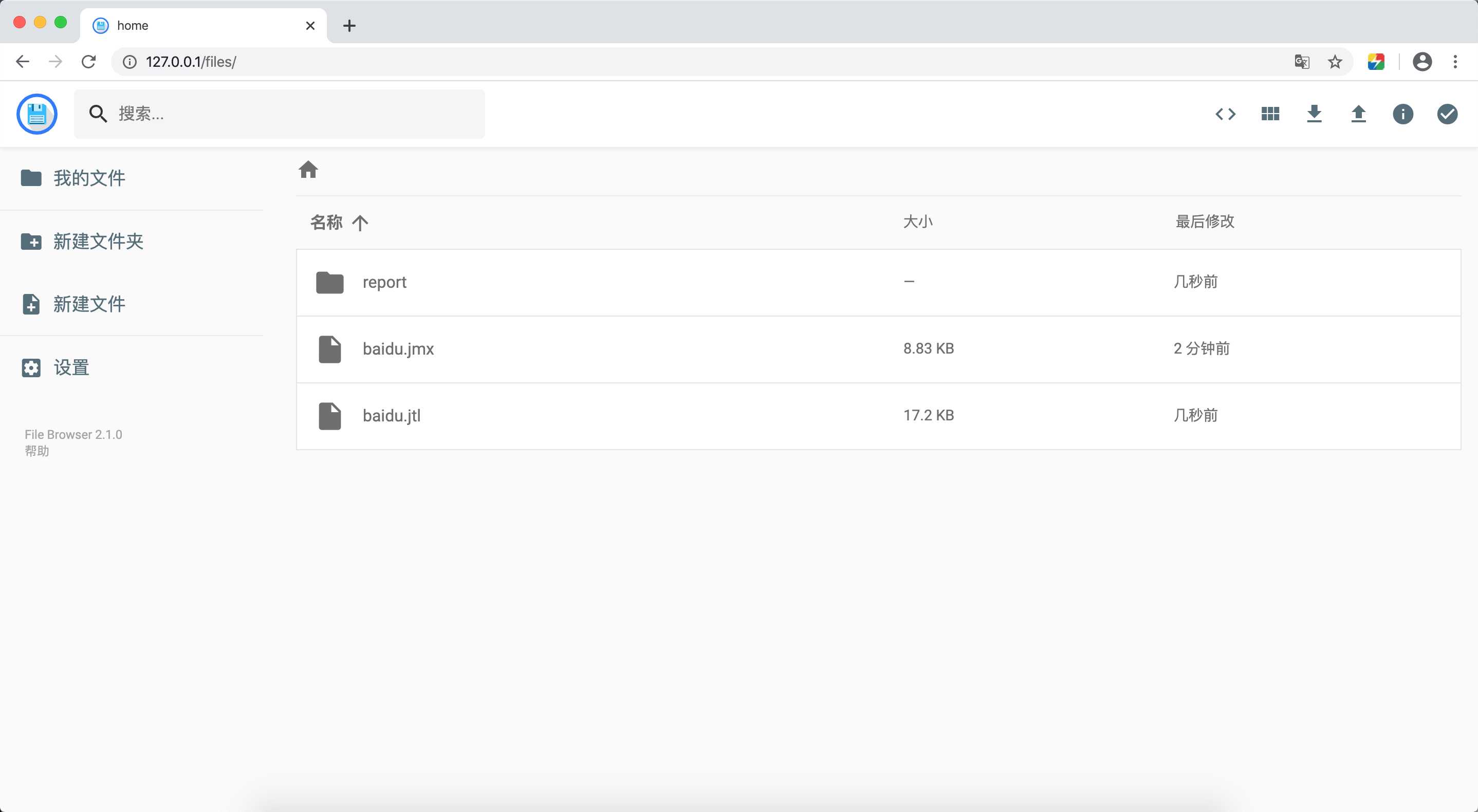Click the site information icon in the address bar

(x=130, y=61)
